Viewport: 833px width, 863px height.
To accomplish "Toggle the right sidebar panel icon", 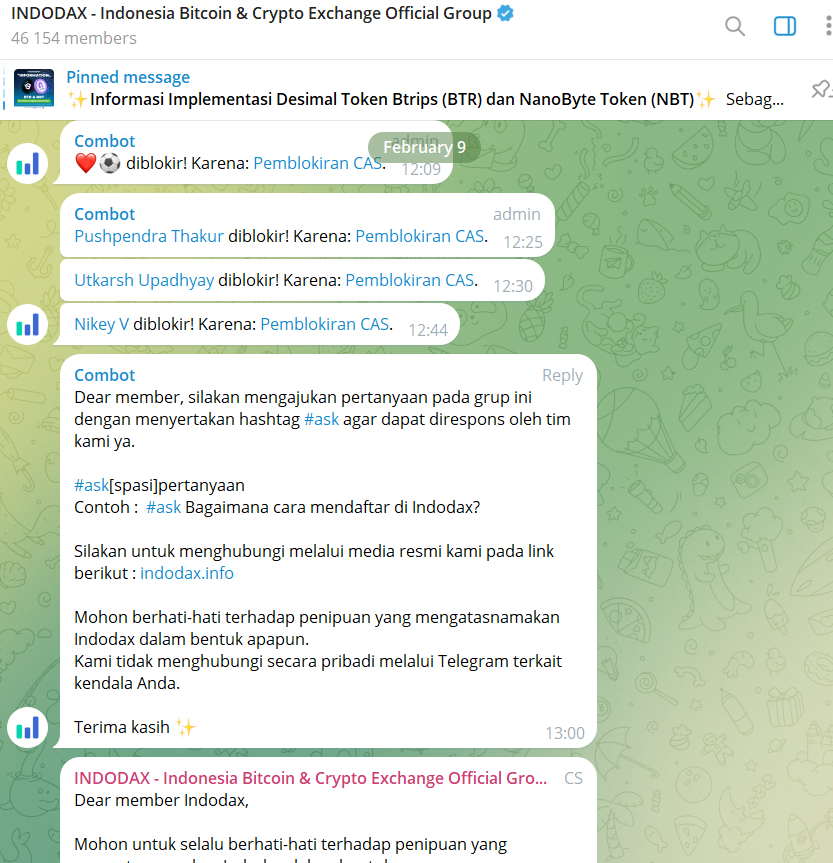I will pyautogui.click(x=785, y=26).
